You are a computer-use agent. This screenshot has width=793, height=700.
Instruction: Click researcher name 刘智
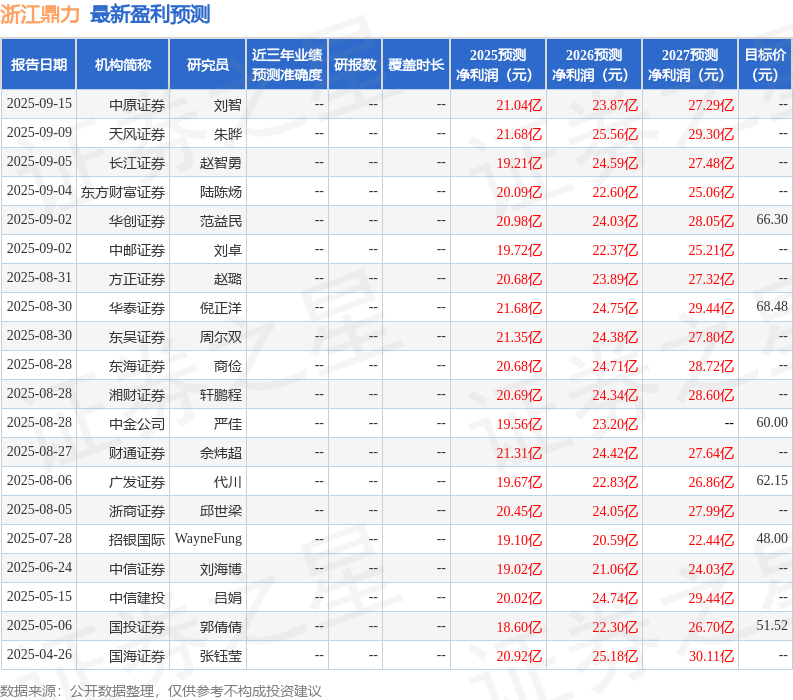tap(228, 105)
